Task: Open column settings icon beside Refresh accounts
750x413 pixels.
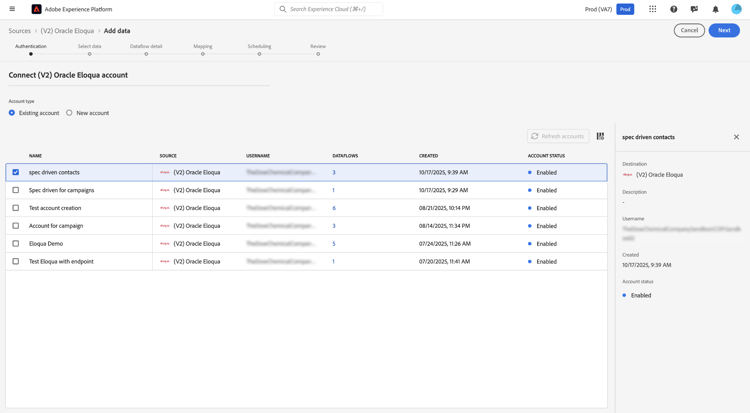Action: (600, 136)
